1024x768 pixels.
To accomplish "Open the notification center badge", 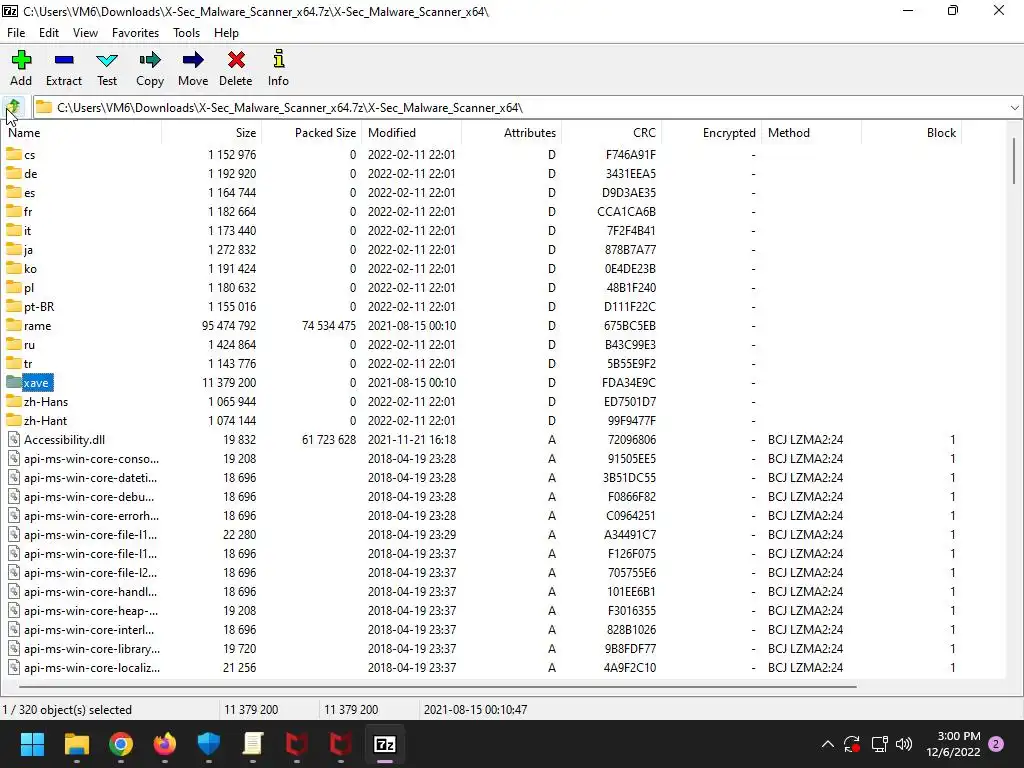I will click(997, 744).
